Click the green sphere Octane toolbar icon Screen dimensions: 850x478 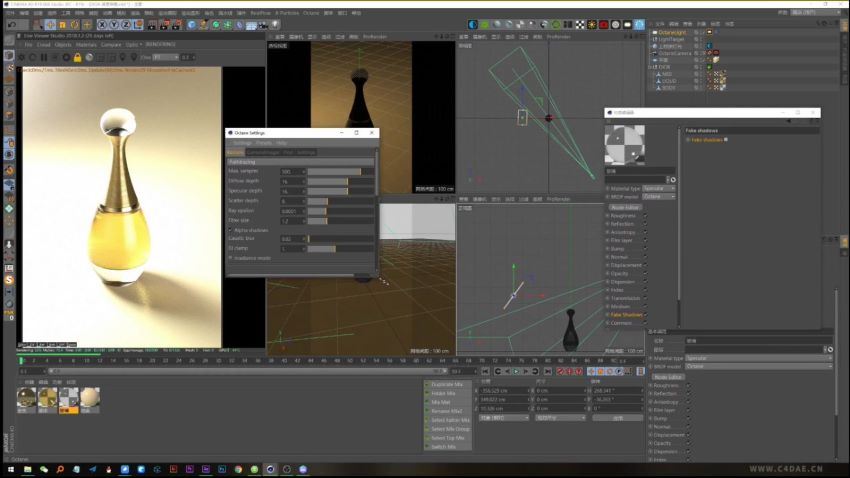[485, 24]
